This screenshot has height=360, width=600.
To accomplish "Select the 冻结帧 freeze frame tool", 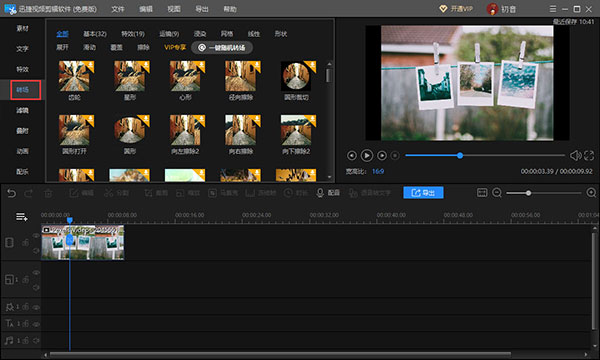I will (261, 193).
